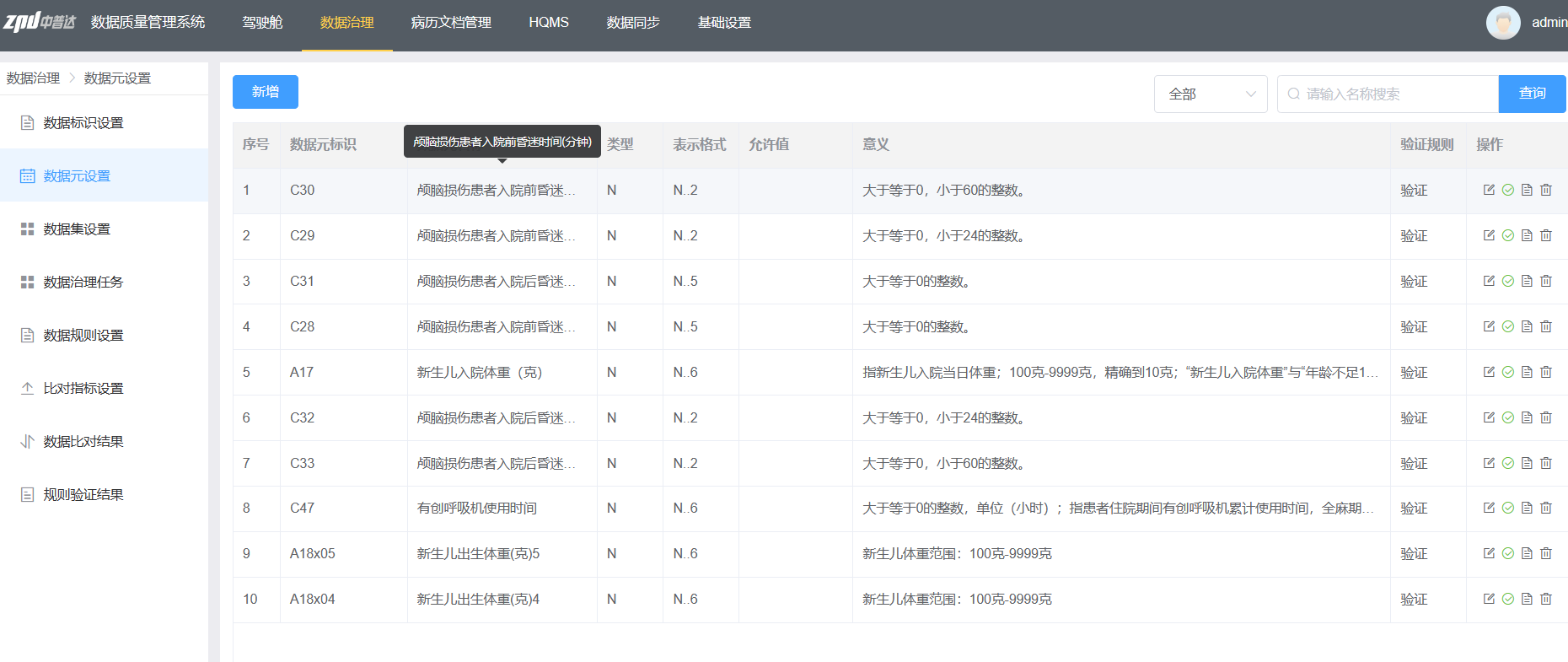The image size is (1568, 662).
Task: Open 规则验证结果 in the sidebar
Action: coord(104,494)
